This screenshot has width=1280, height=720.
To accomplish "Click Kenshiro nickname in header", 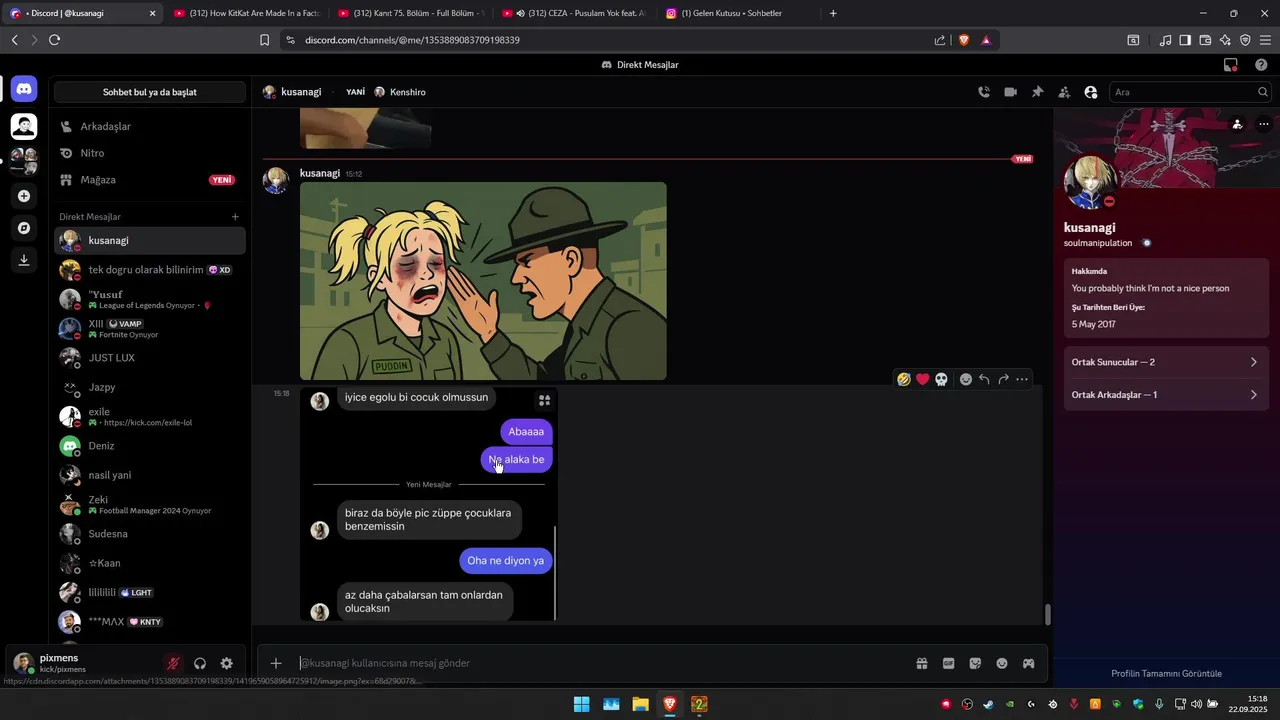I will tap(408, 92).
